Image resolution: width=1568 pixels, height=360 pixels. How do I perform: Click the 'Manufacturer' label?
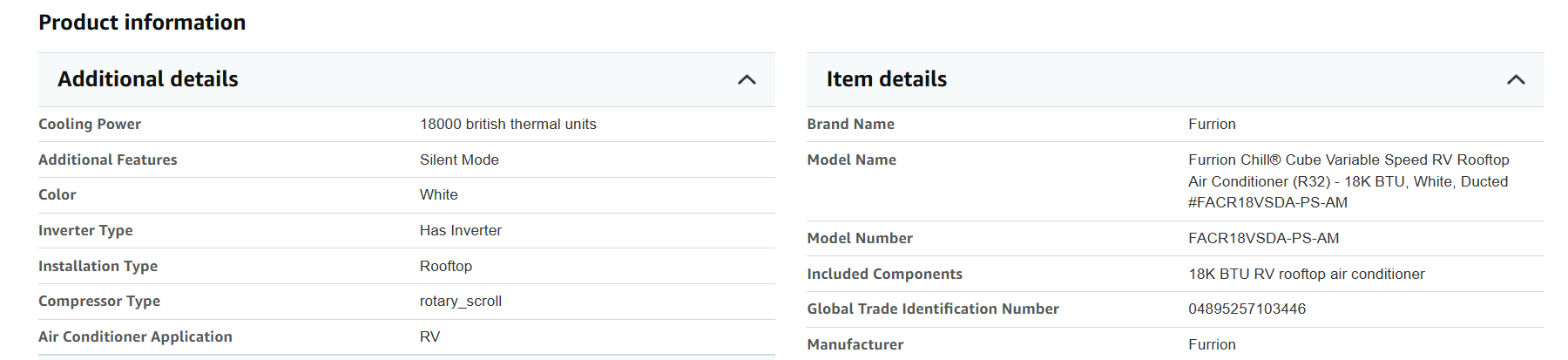(x=855, y=344)
